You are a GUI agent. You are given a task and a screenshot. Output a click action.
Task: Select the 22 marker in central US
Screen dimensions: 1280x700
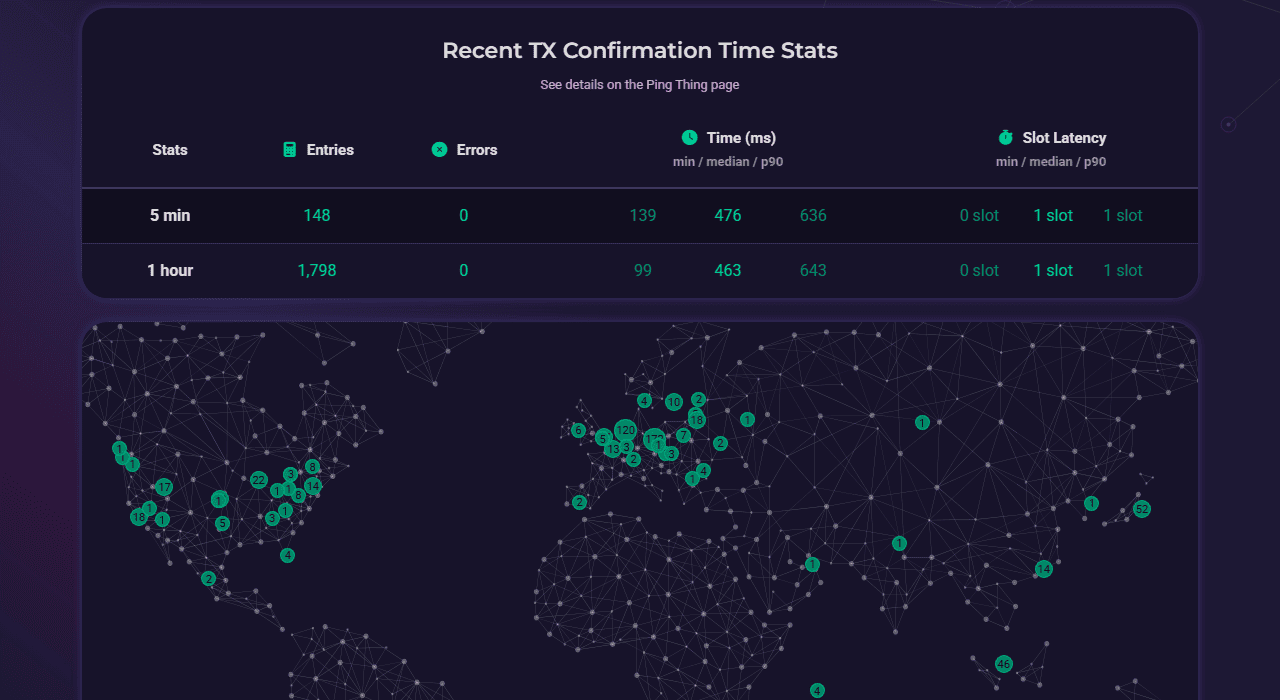[259, 480]
